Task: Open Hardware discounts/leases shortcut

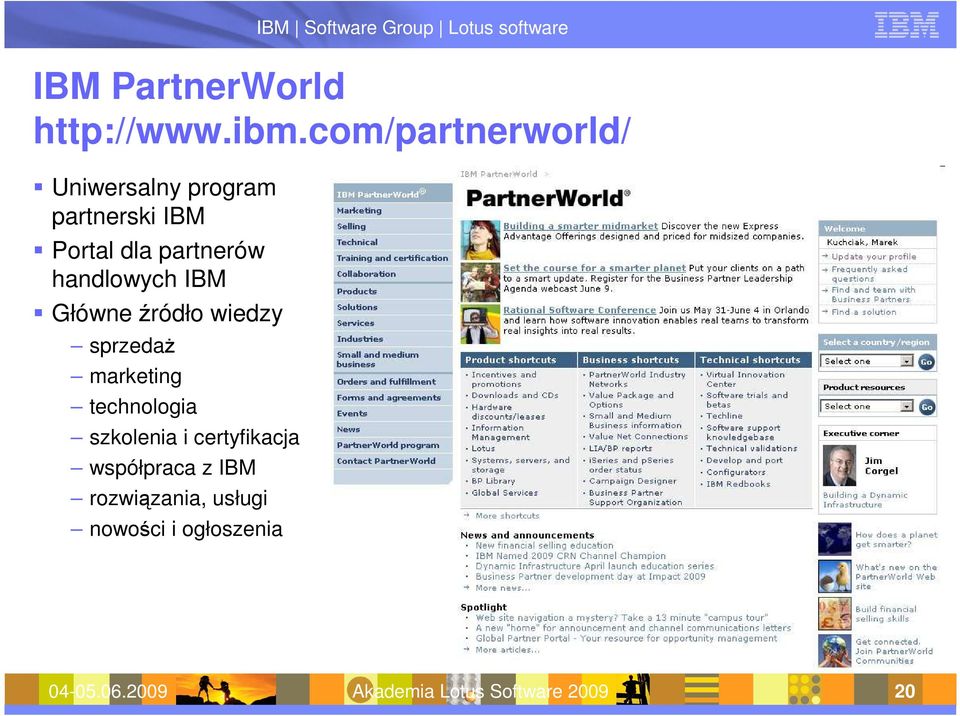Action: [508, 412]
